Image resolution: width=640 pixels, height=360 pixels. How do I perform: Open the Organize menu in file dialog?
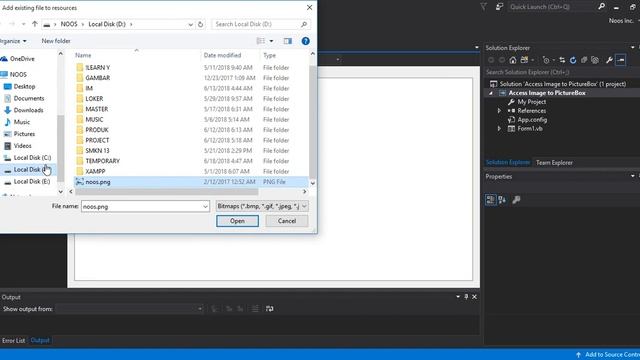click(13, 41)
